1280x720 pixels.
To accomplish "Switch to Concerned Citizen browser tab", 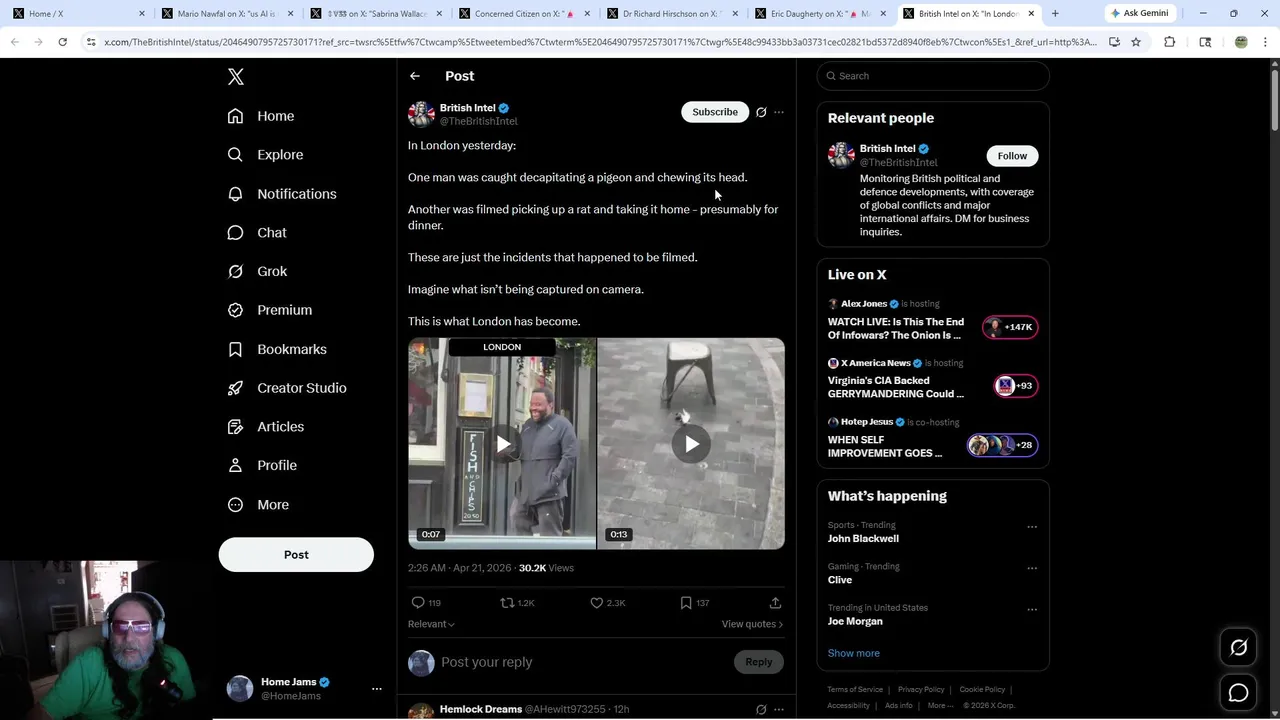I will click(523, 14).
